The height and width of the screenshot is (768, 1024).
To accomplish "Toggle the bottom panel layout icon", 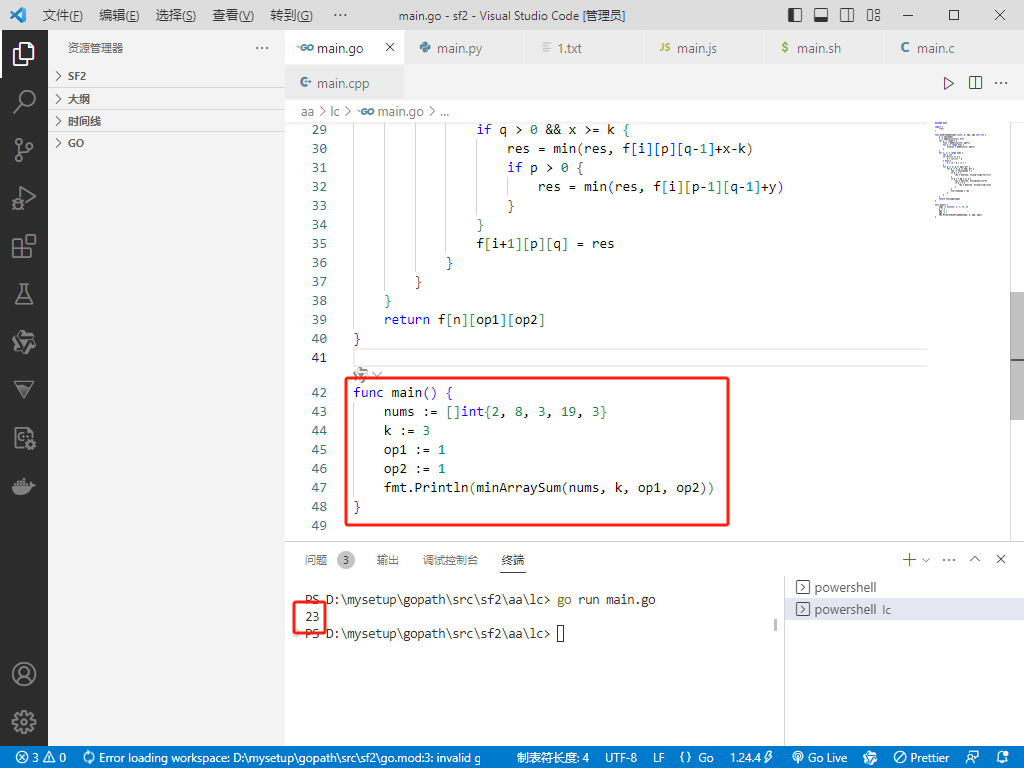I will click(x=821, y=15).
